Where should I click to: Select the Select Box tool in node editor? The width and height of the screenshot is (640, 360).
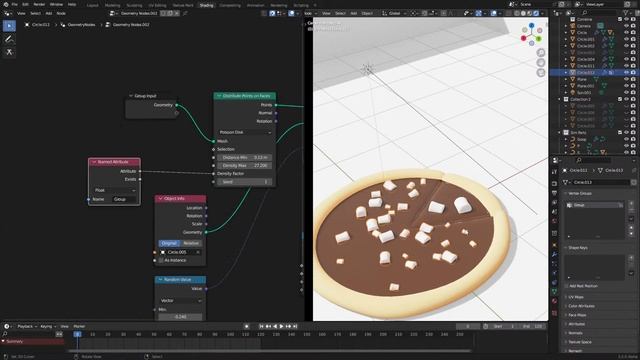[x=9, y=26]
